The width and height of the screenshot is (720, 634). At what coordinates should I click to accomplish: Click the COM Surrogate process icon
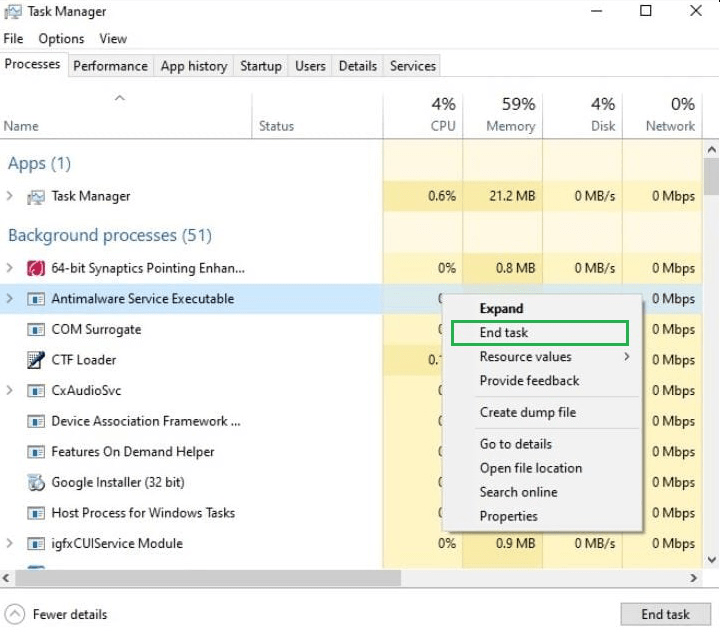[x=36, y=330]
